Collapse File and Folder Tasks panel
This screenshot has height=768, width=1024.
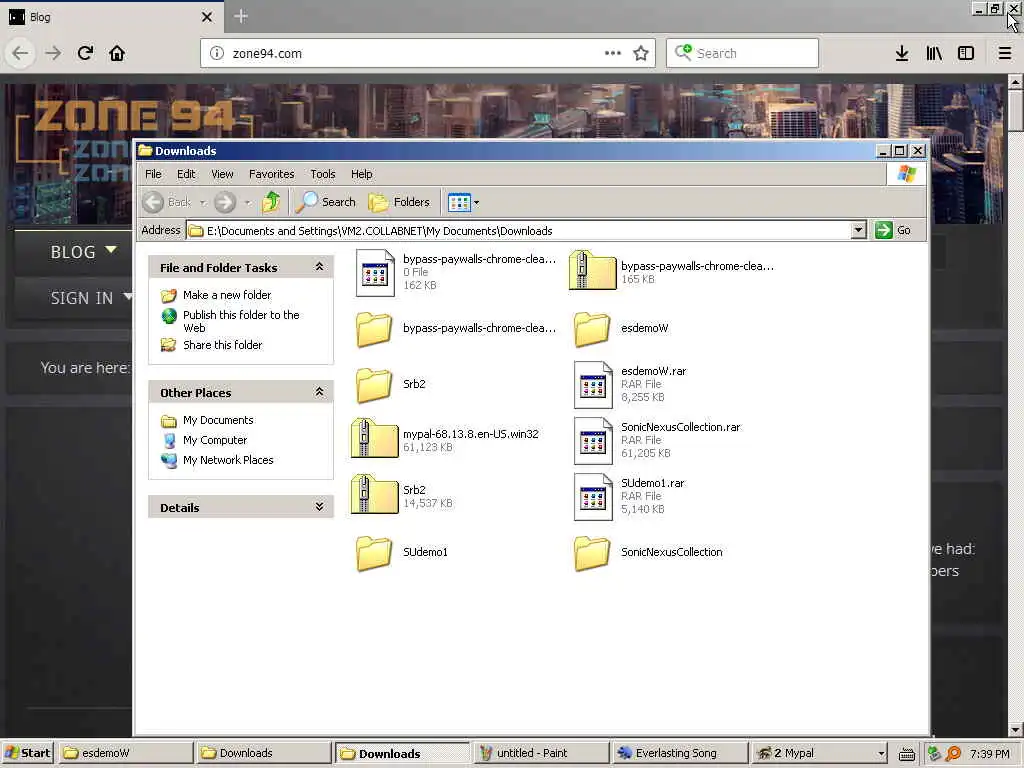319,267
